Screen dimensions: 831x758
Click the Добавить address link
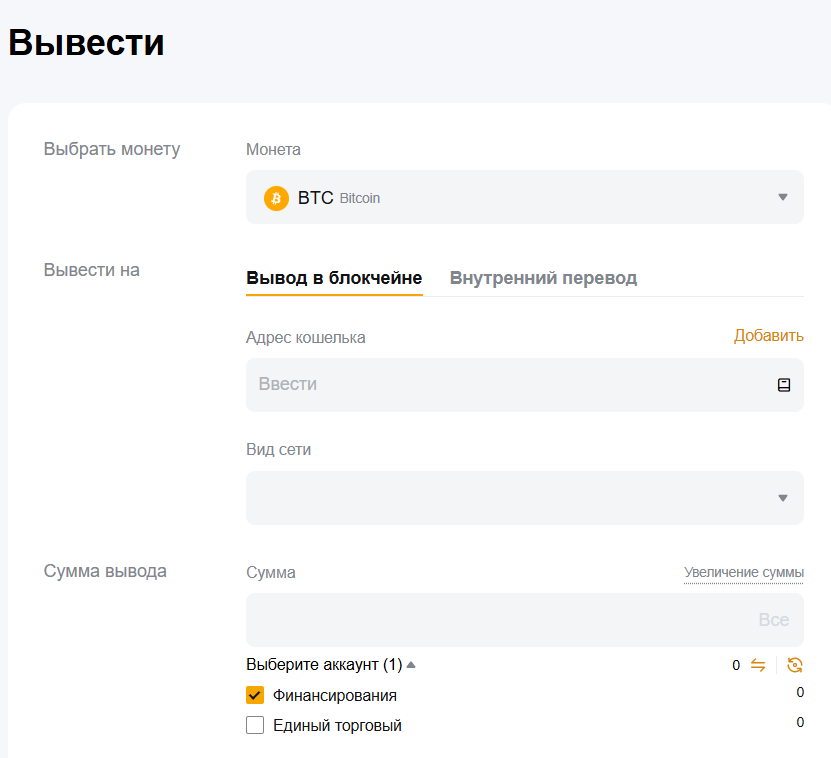[768, 336]
